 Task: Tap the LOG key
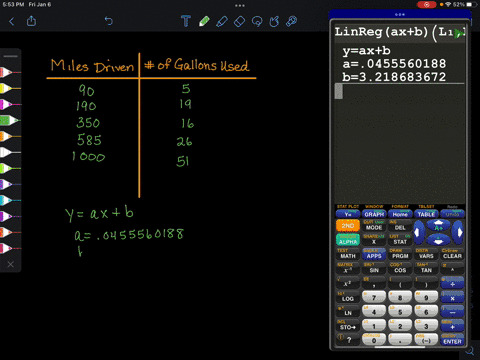(348, 298)
